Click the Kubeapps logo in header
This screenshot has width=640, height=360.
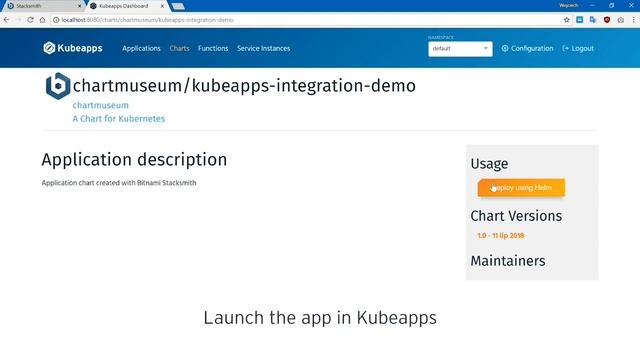pyautogui.click(x=73, y=48)
